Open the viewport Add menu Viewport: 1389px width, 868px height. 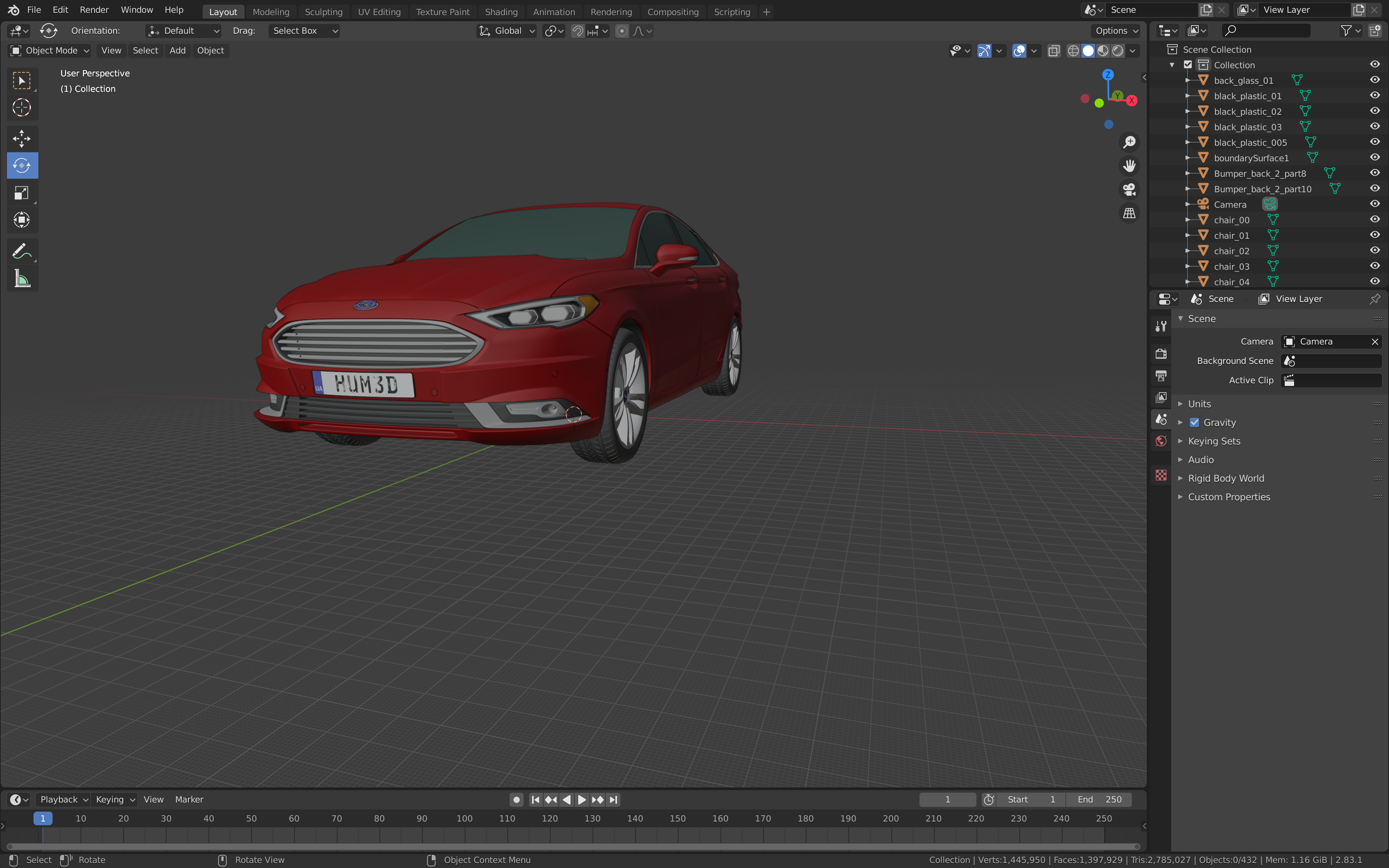point(178,50)
